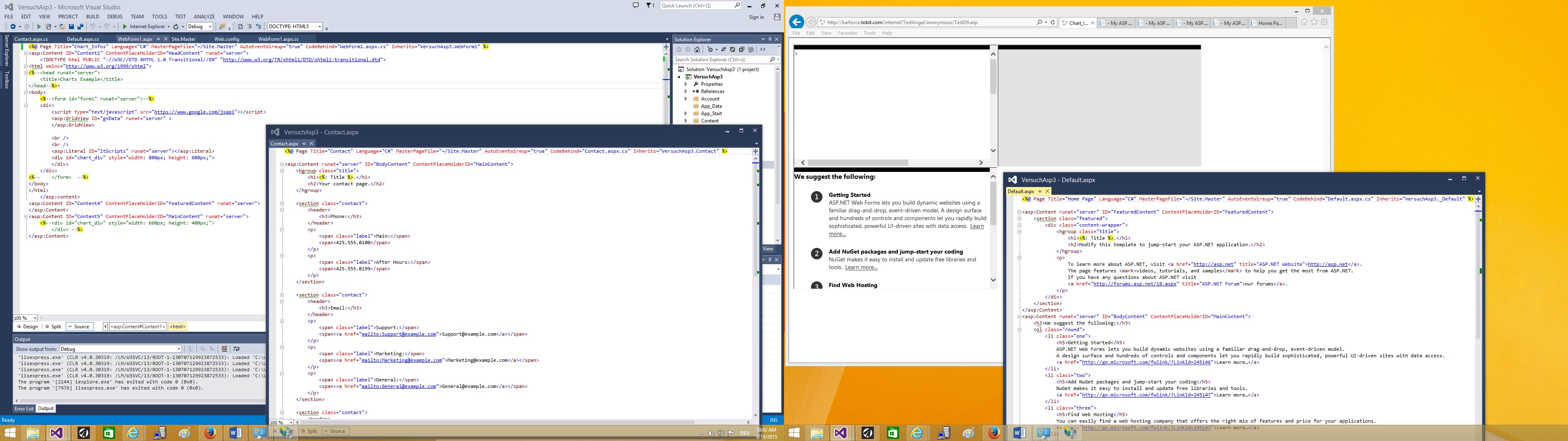Viewport: 1568px width, 441px height.
Task: Click Collapse All icon in Solution Explorer
Action: pos(742,49)
